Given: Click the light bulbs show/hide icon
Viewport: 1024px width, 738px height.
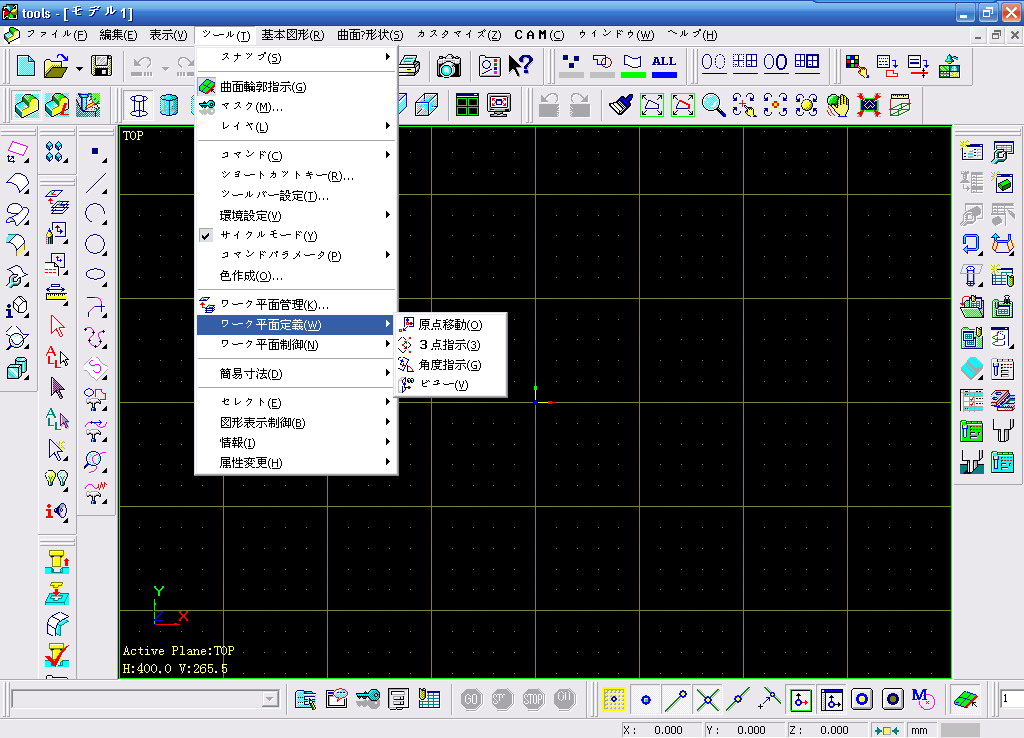Looking at the screenshot, I should point(57,479).
